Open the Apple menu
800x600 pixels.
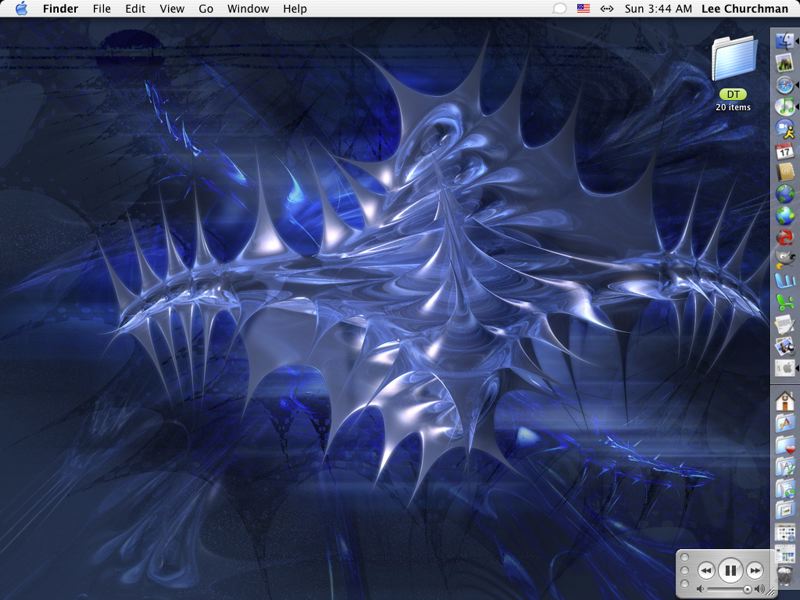point(21,9)
